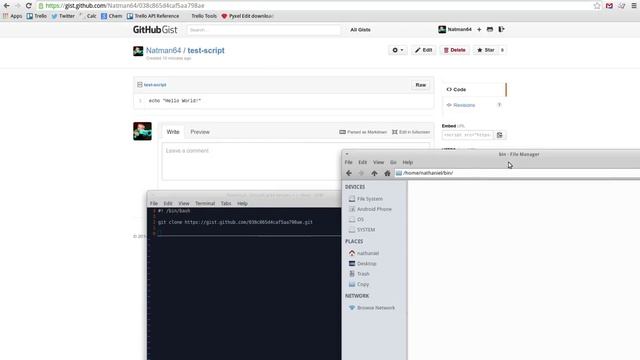
Task: Open the Revisions tab
Action: click(x=464, y=105)
